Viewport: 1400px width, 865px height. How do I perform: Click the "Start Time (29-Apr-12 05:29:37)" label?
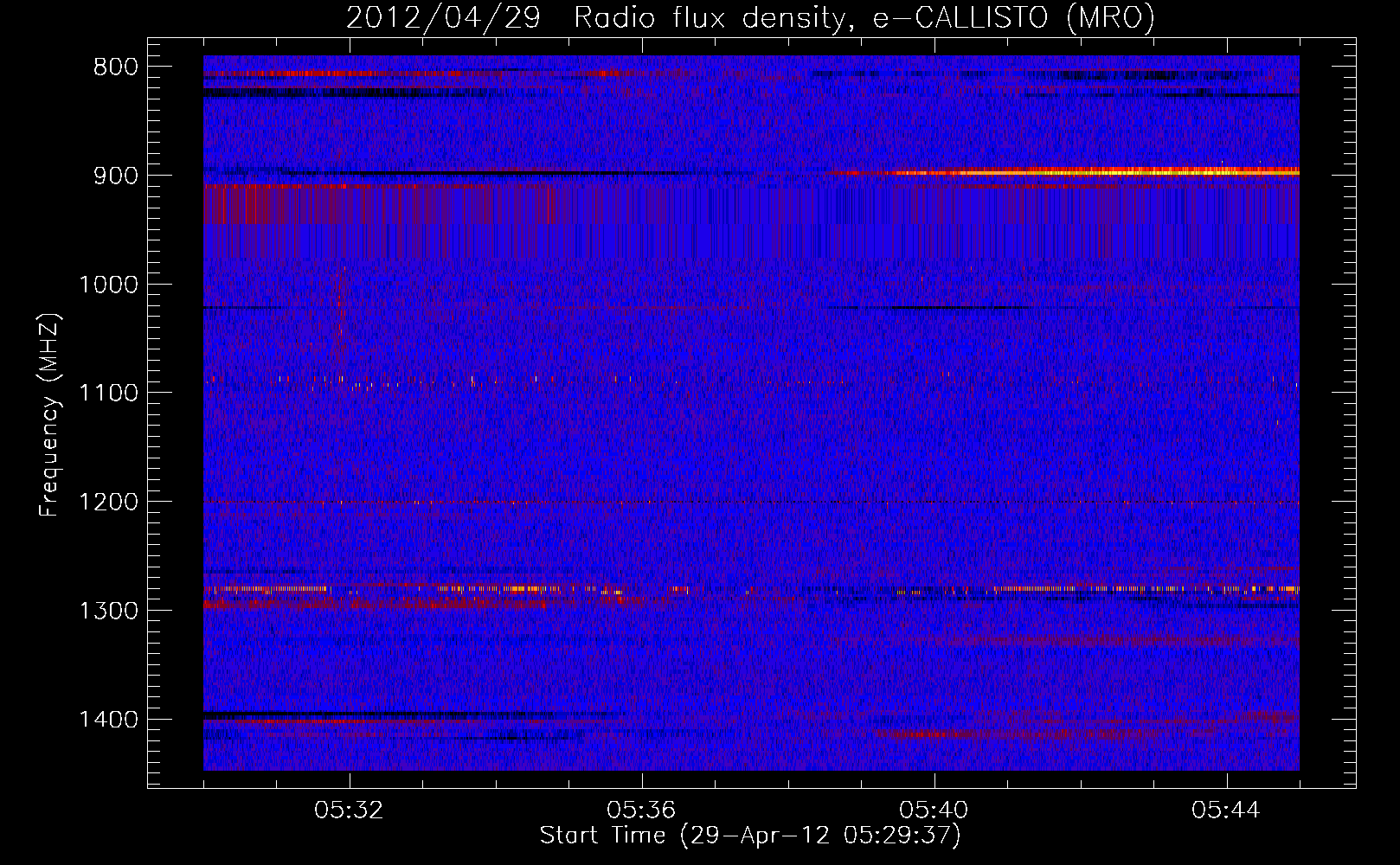[x=750, y=836]
